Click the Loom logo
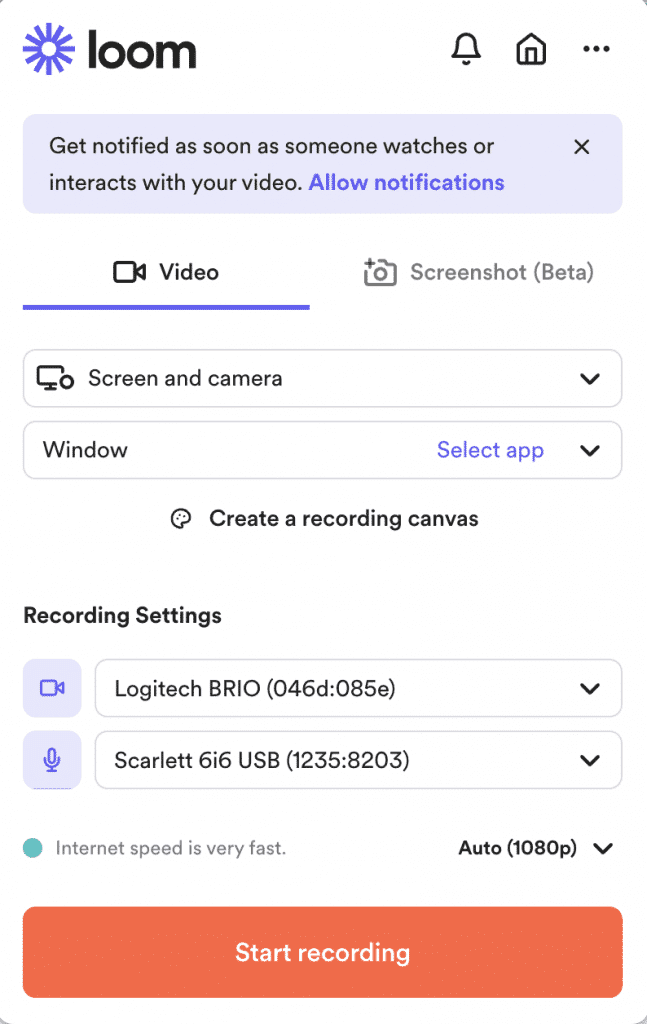 (110, 49)
